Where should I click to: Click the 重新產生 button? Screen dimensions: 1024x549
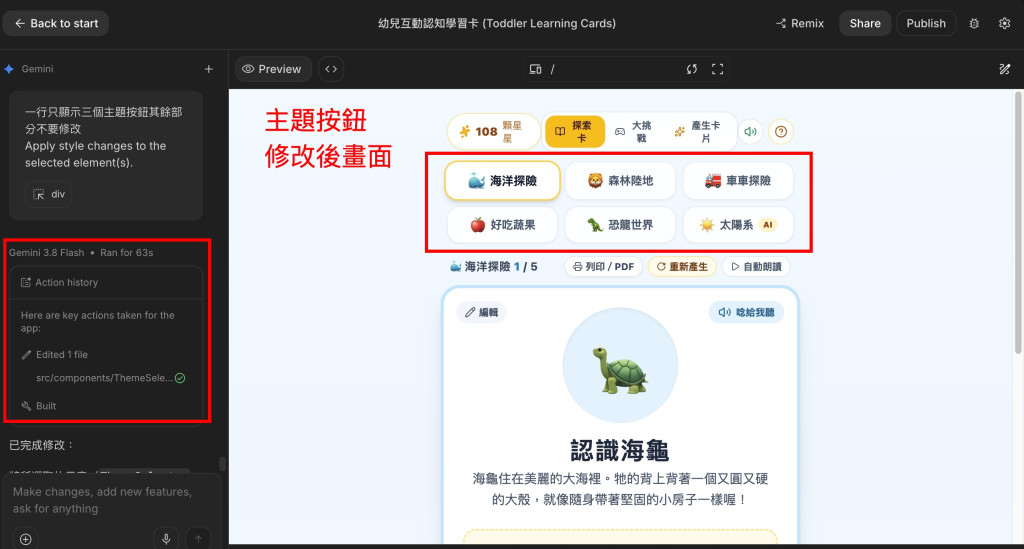(682, 267)
